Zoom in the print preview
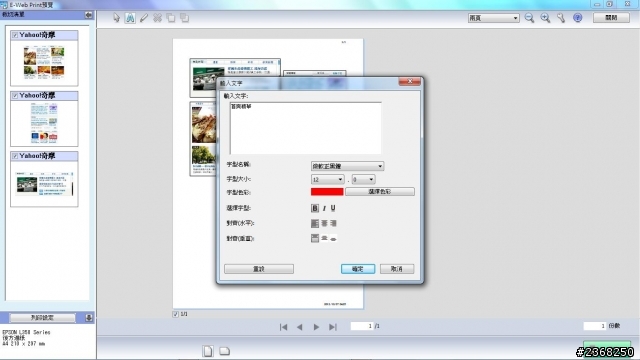Screen dimensions: 640x360 pos(545,18)
